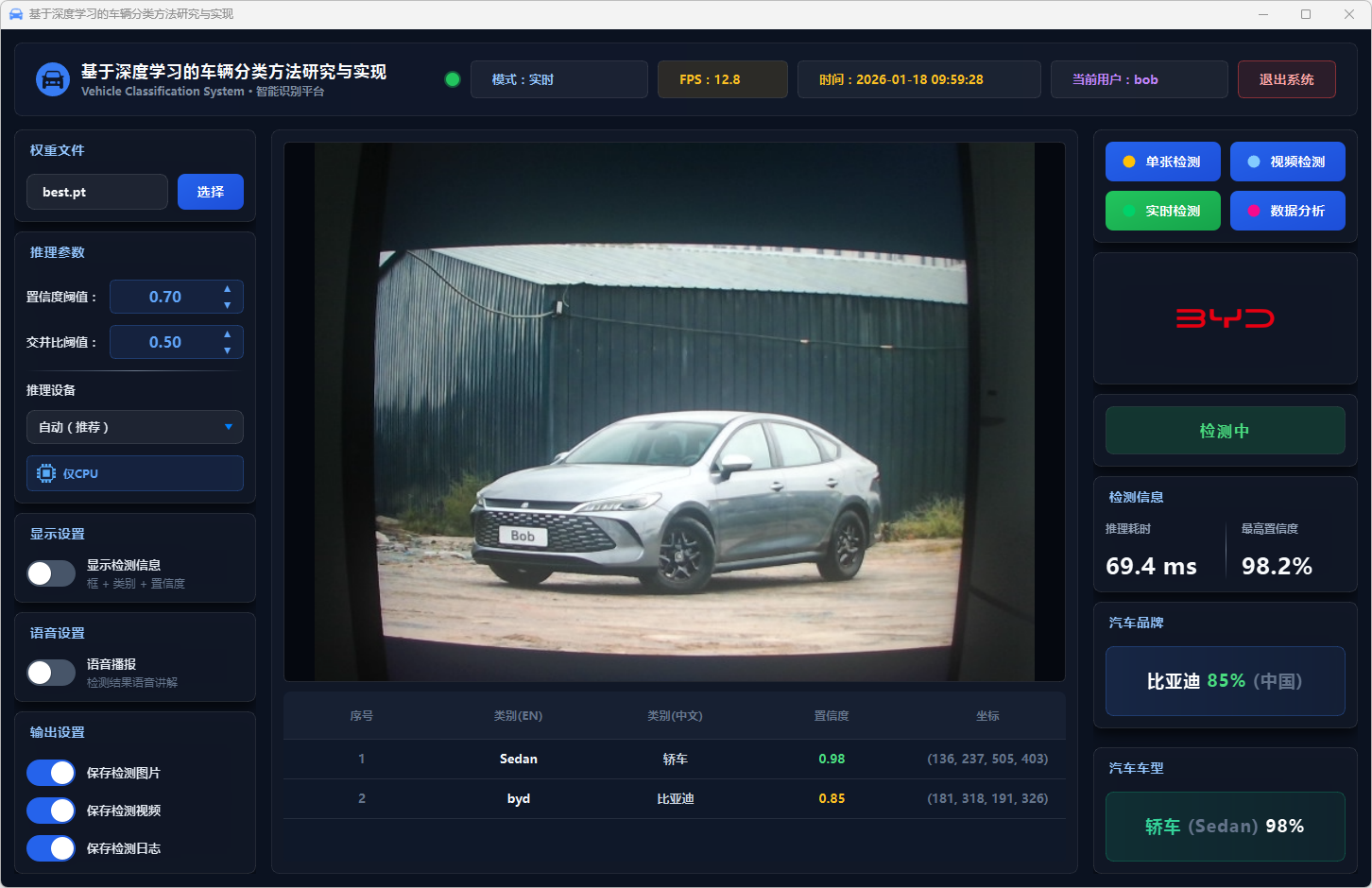The width and height of the screenshot is (1372, 888).
Task: Switch to 实时检测 mode
Action: coord(1163,211)
